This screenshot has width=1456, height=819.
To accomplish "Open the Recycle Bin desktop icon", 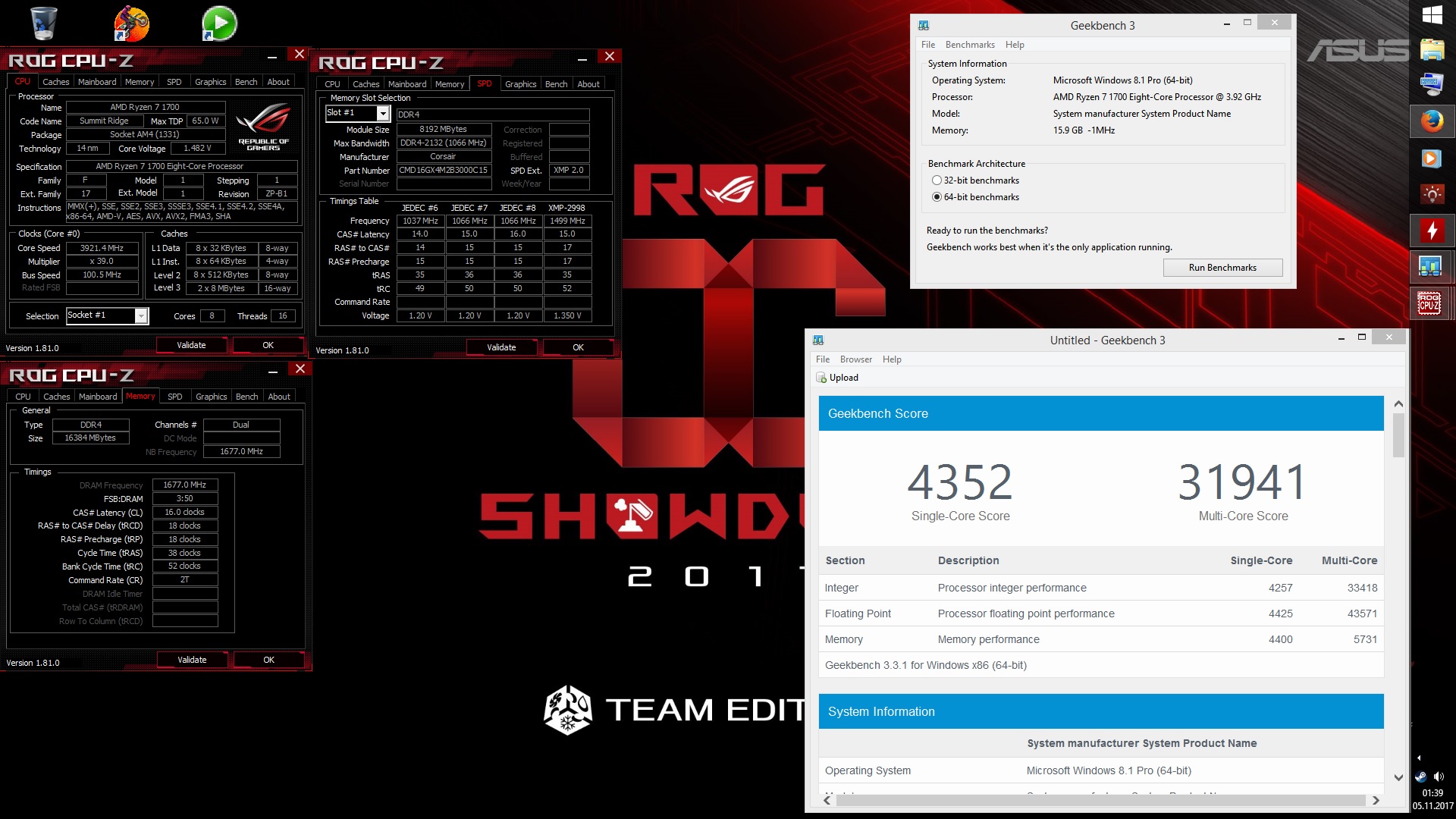I will (43, 23).
